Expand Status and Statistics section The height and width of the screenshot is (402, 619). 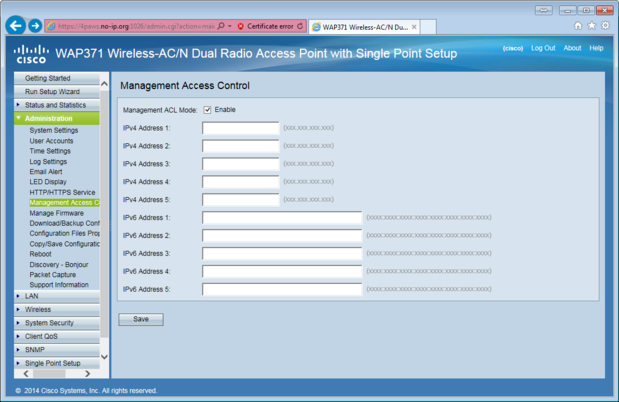pos(57,105)
